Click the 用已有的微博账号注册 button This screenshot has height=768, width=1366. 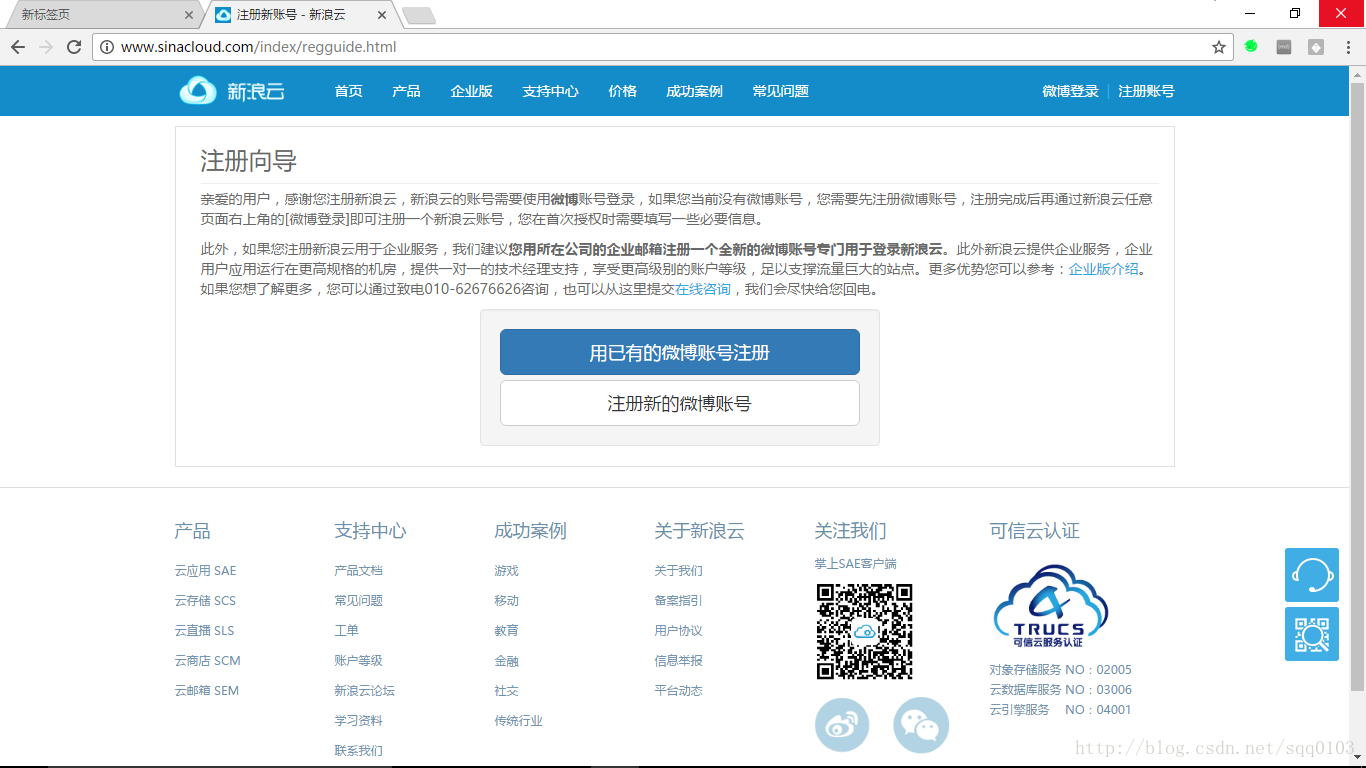pyautogui.click(x=680, y=352)
